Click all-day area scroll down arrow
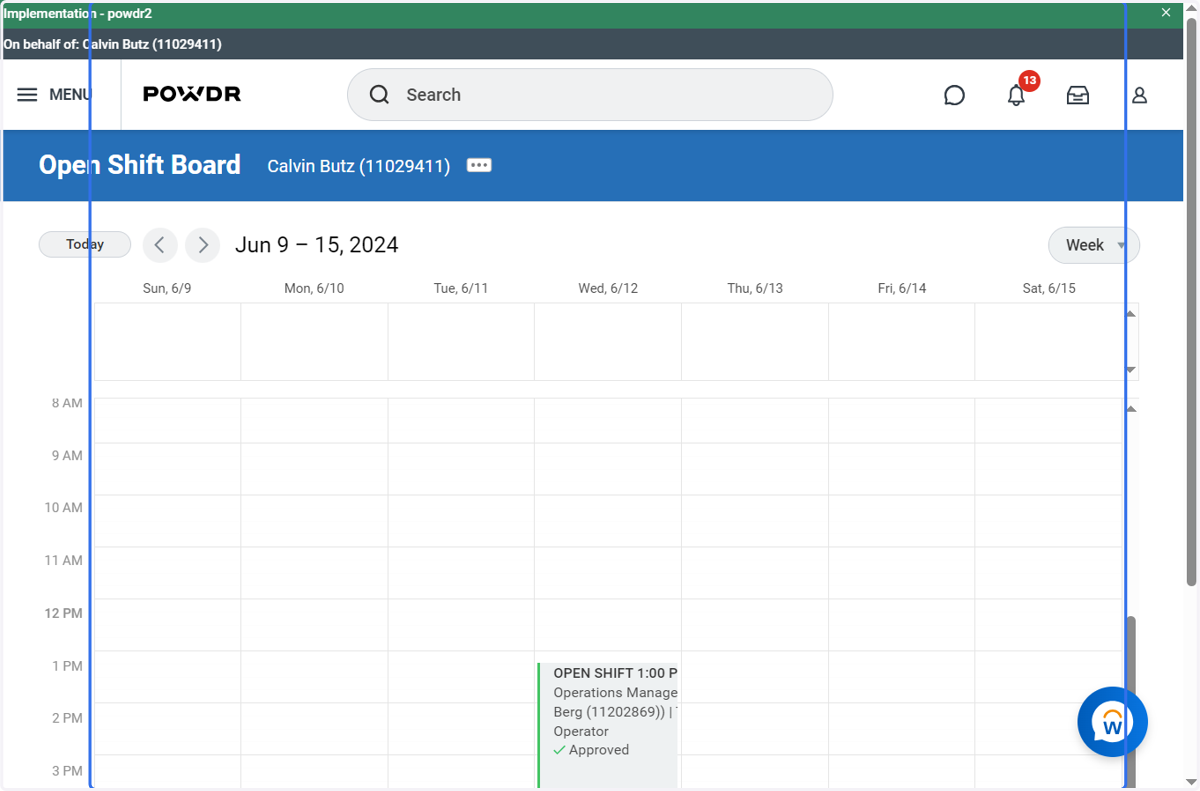Viewport: 1200px width, 791px height. (1131, 370)
